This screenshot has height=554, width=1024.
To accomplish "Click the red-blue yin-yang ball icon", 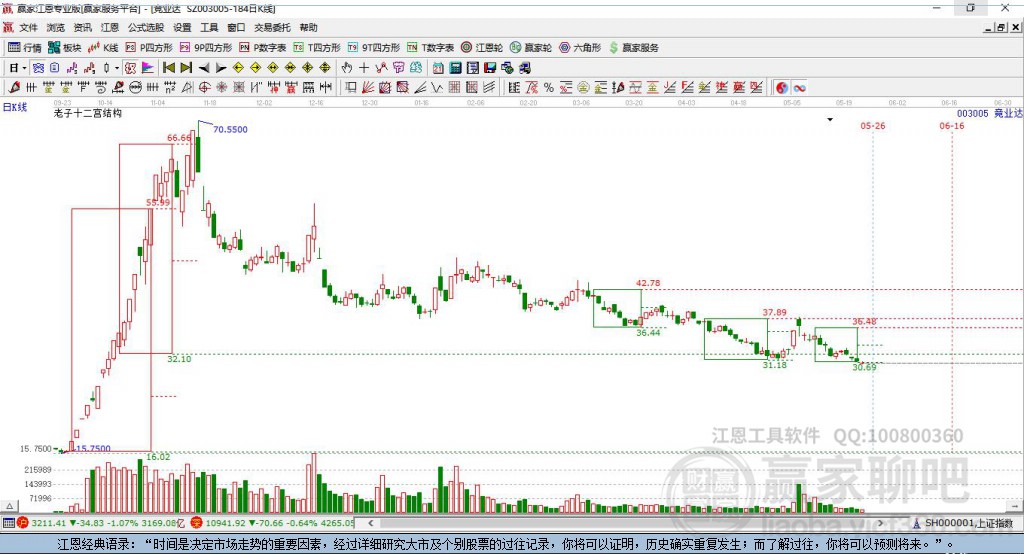I will pyautogui.click(x=782, y=88).
